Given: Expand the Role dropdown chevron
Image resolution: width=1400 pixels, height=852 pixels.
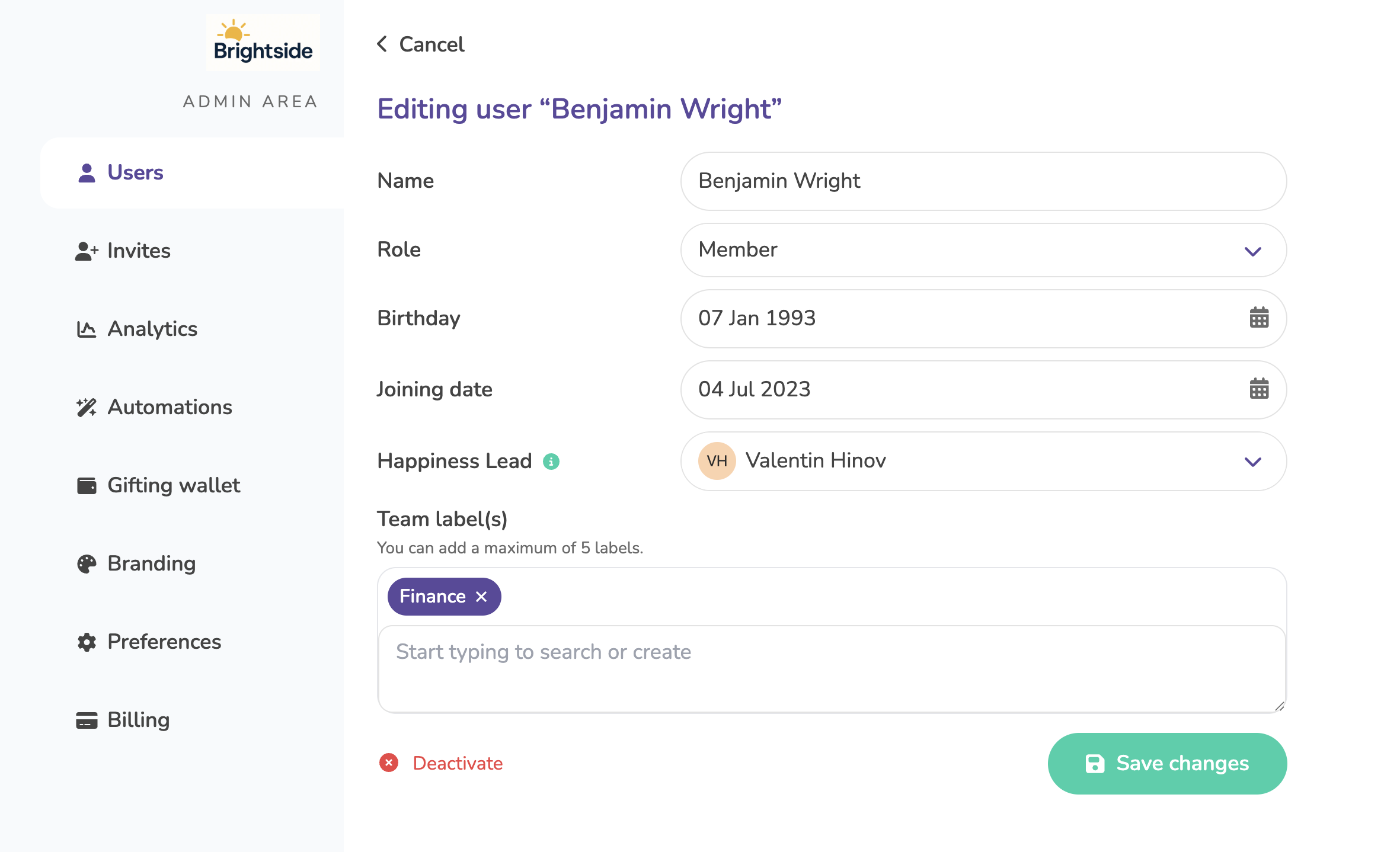Looking at the screenshot, I should pos(1252,251).
